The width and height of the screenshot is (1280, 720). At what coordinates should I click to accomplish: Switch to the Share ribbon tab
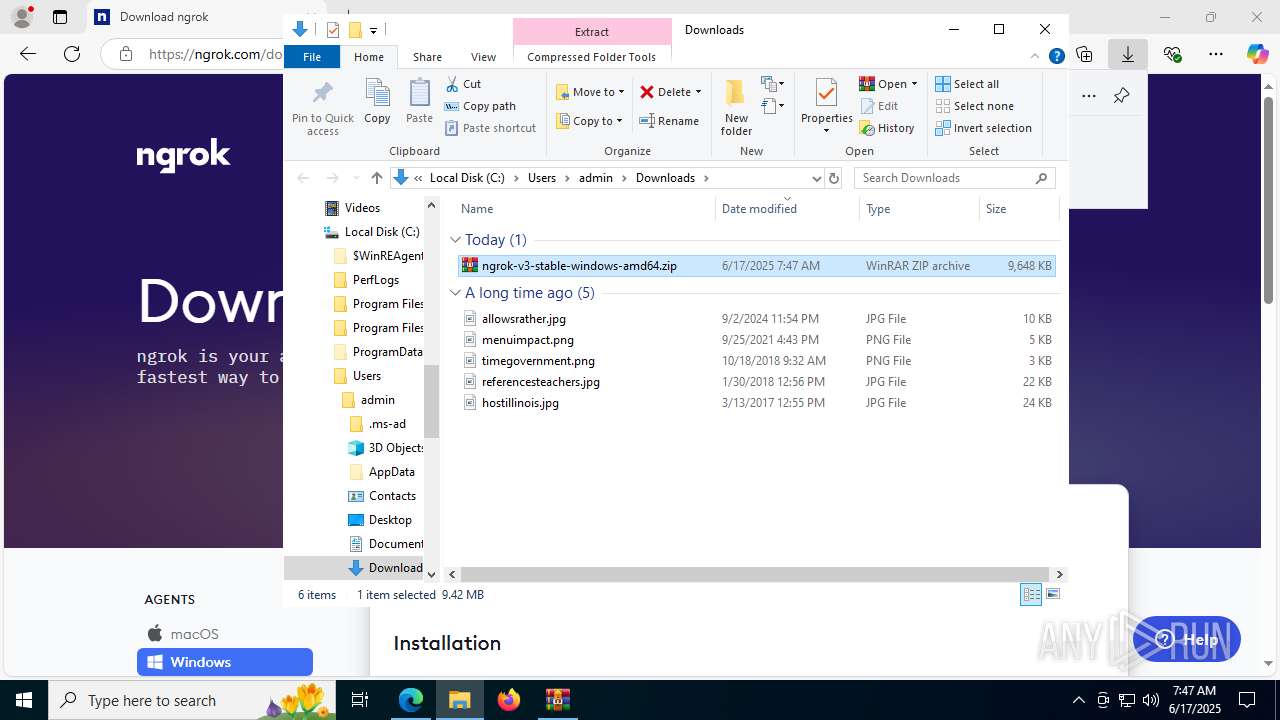[427, 57]
